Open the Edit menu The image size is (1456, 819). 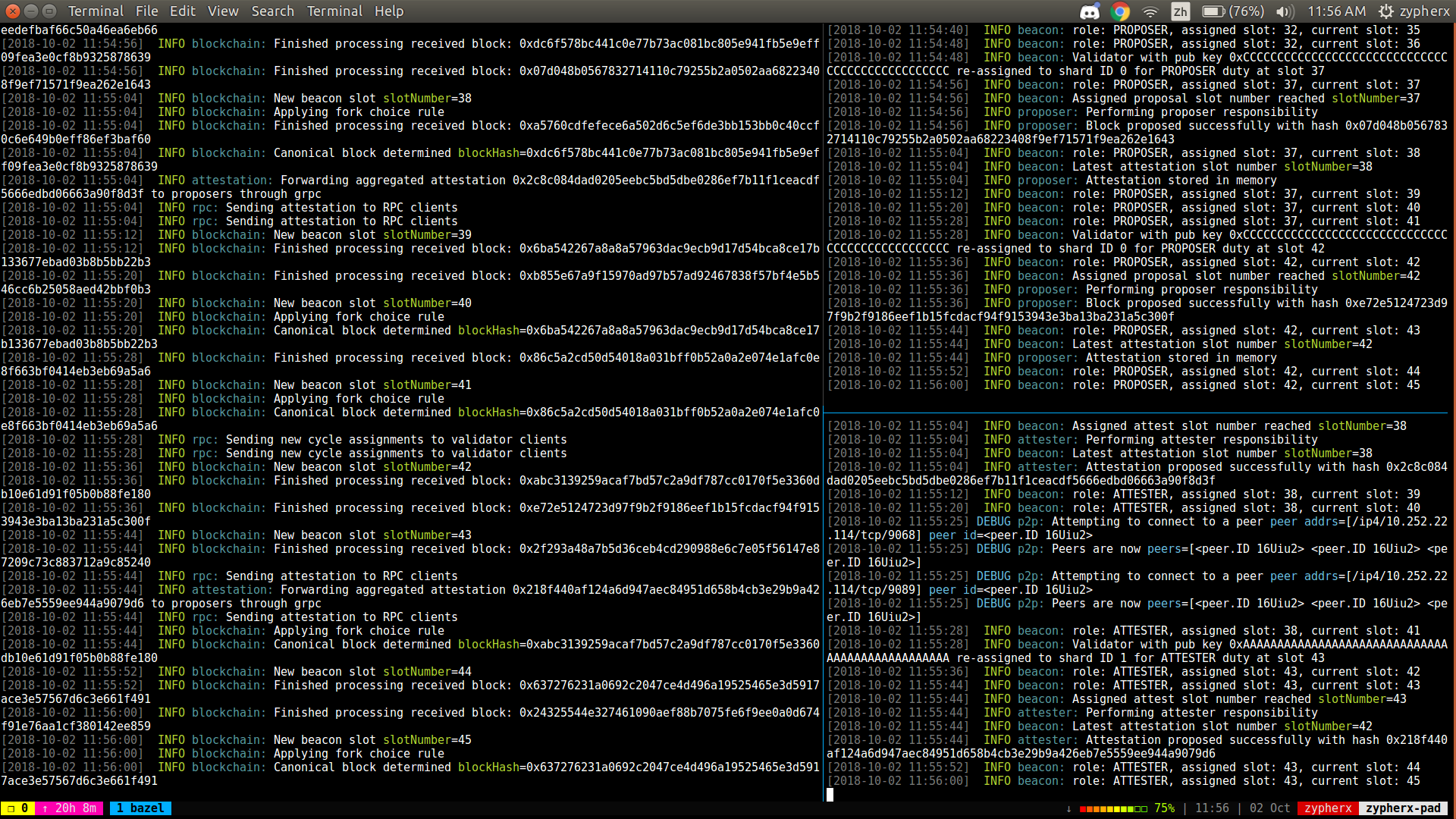[x=182, y=11]
